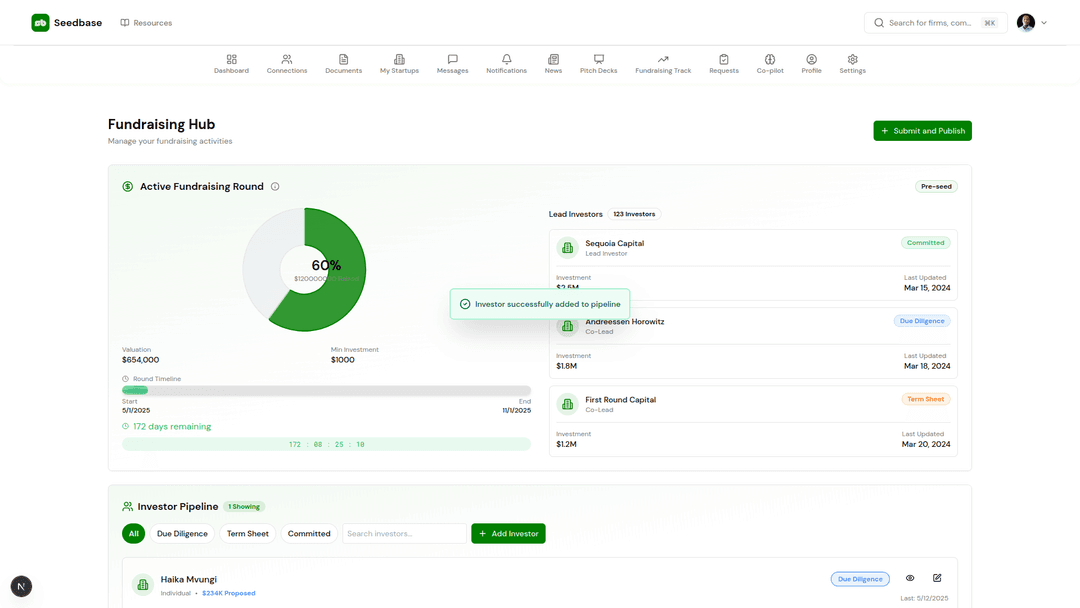1080x608 pixels.
Task: View Haika Mvungi using the eye icon
Action: (909, 578)
